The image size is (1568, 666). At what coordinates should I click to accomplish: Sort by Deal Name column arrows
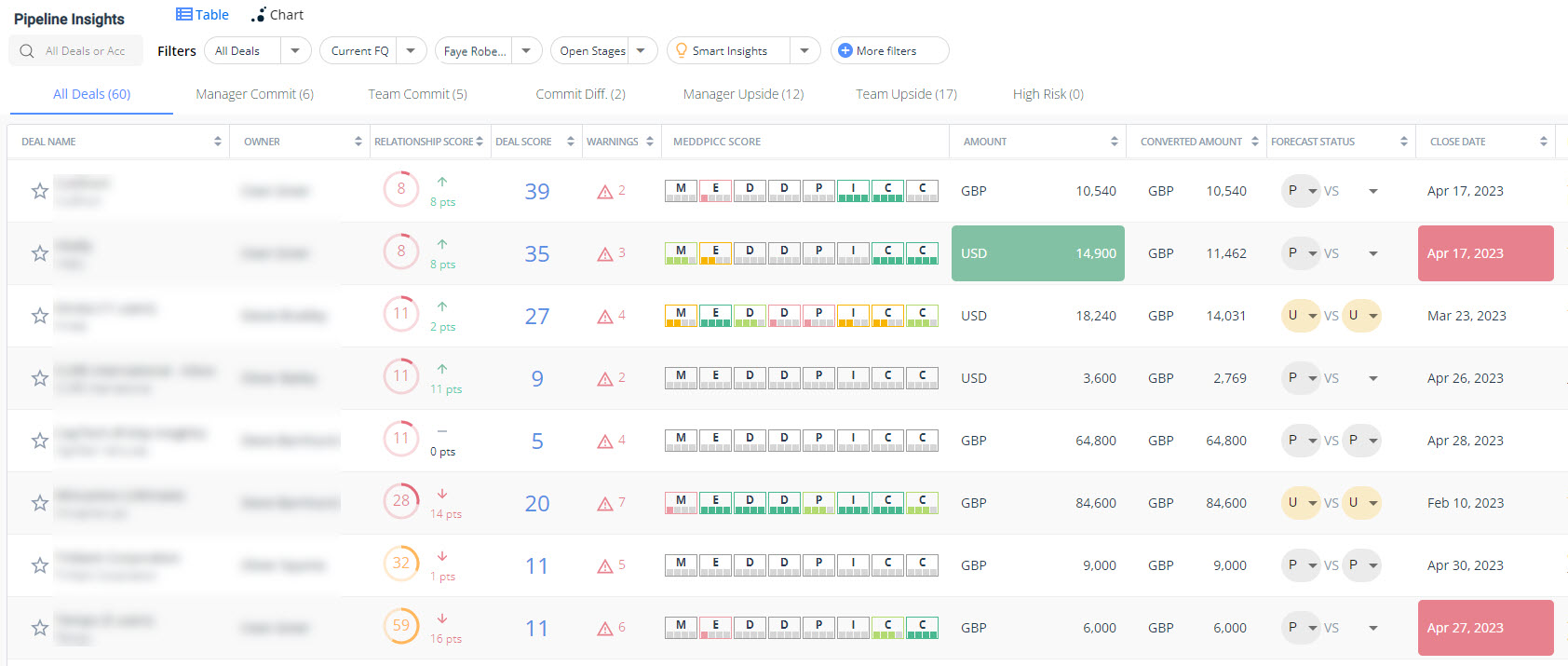tap(218, 142)
